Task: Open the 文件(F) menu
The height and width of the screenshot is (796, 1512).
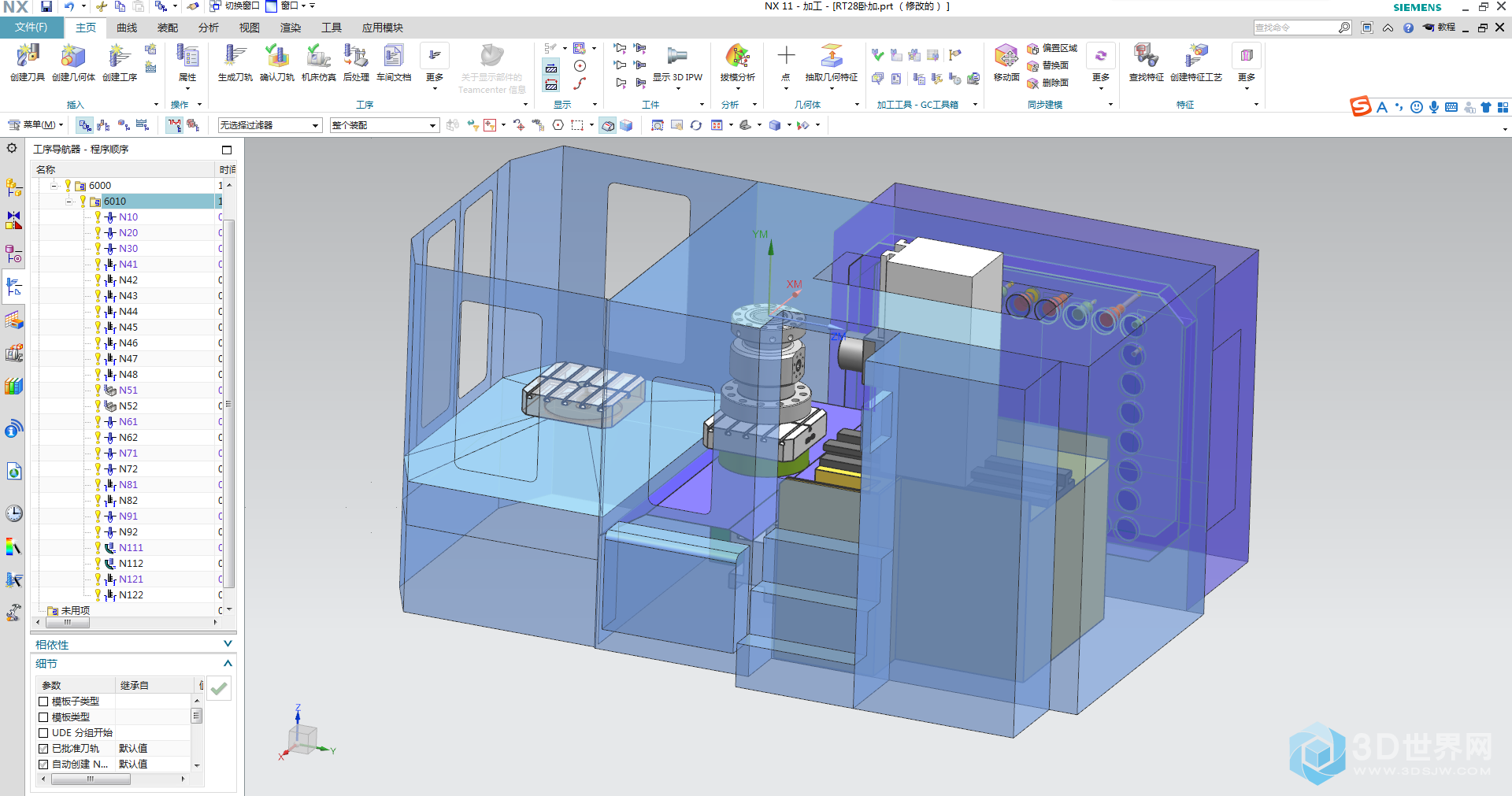Action: 31,28
